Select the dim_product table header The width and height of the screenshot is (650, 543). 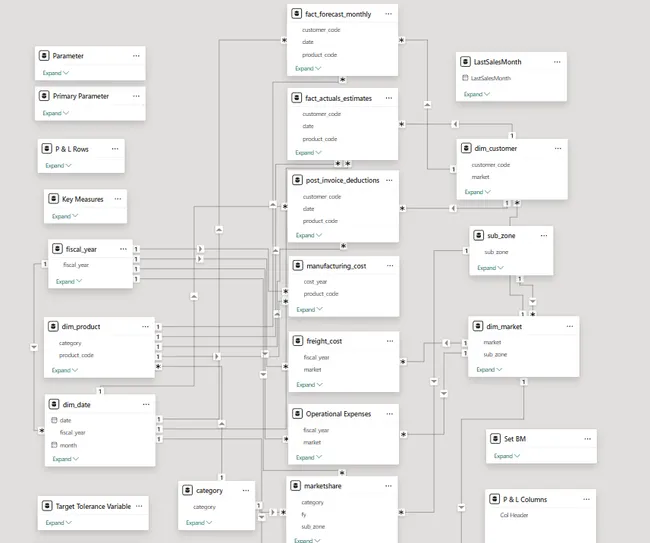coord(99,327)
